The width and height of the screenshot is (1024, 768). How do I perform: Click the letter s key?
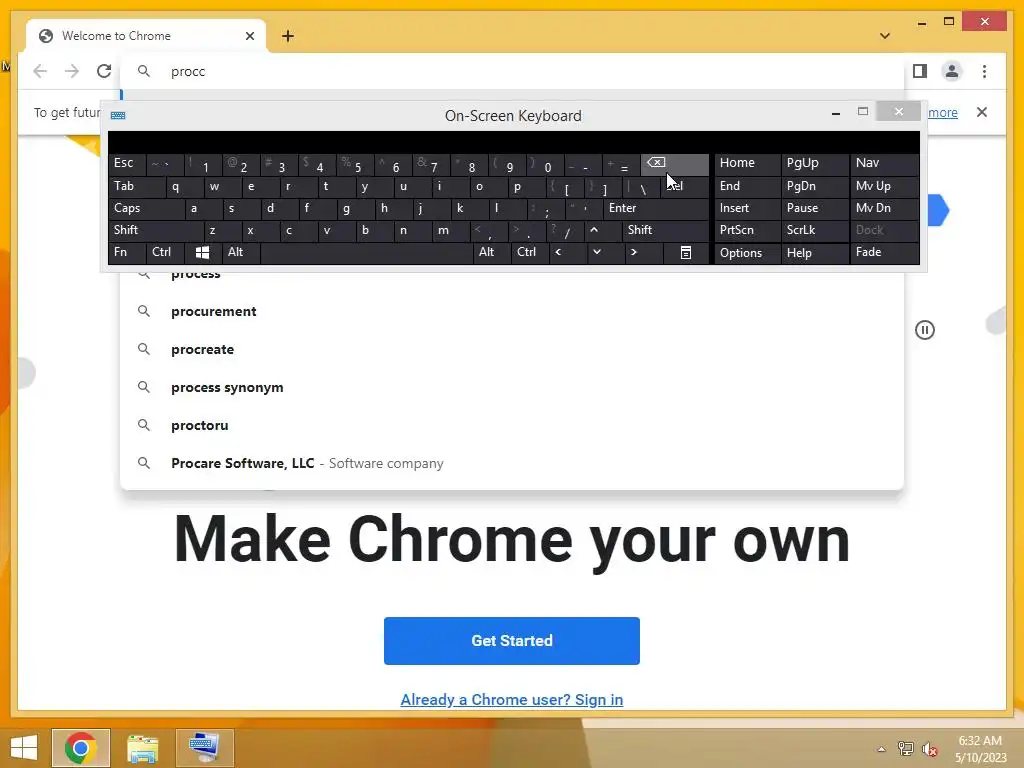pos(241,208)
